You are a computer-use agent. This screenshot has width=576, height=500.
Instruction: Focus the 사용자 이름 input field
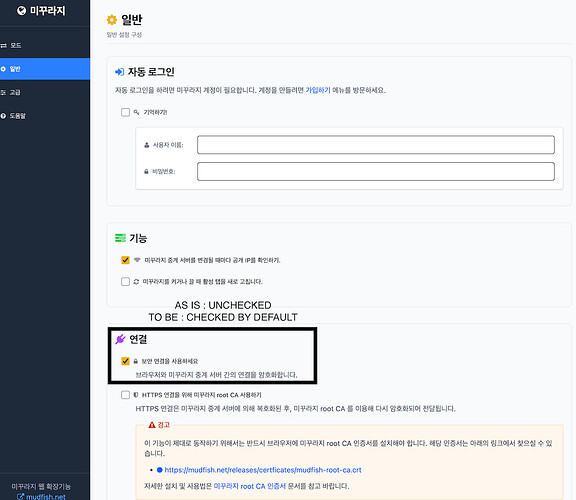376,145
